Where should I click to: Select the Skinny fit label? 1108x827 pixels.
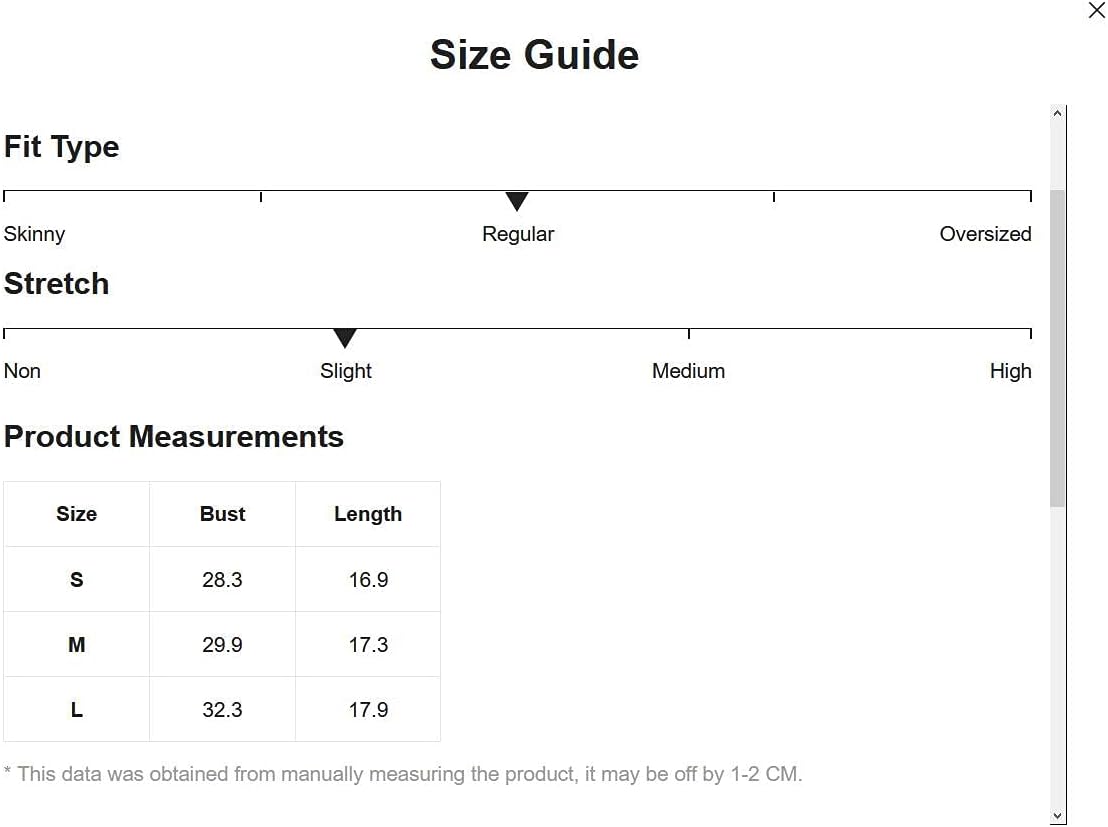click(35, 234)
